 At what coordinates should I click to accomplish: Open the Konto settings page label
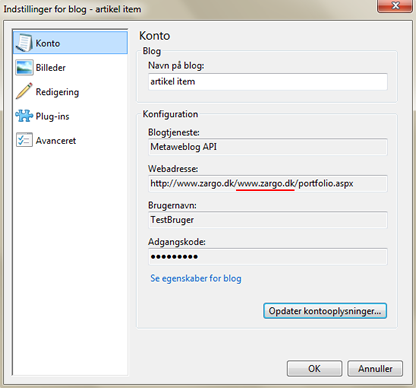tap(48, 43)
